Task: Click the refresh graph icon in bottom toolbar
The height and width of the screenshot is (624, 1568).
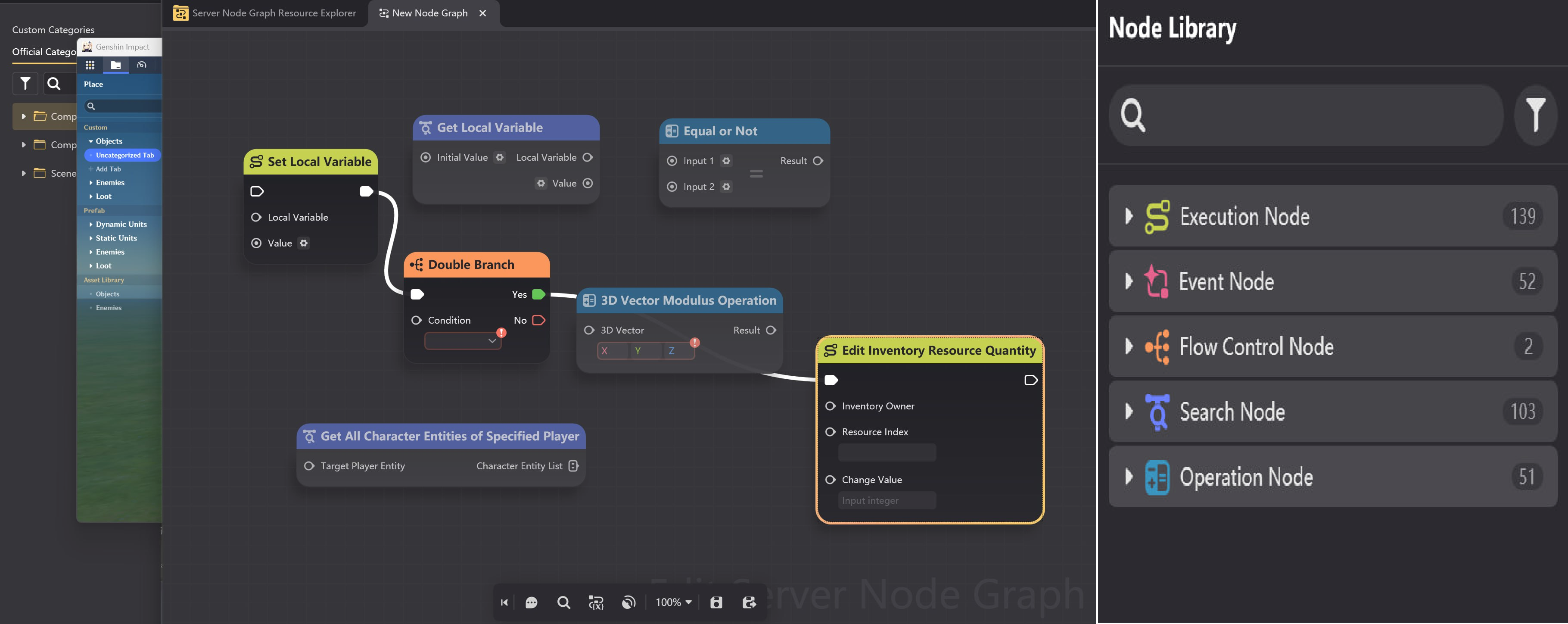Action: point(628,602)
